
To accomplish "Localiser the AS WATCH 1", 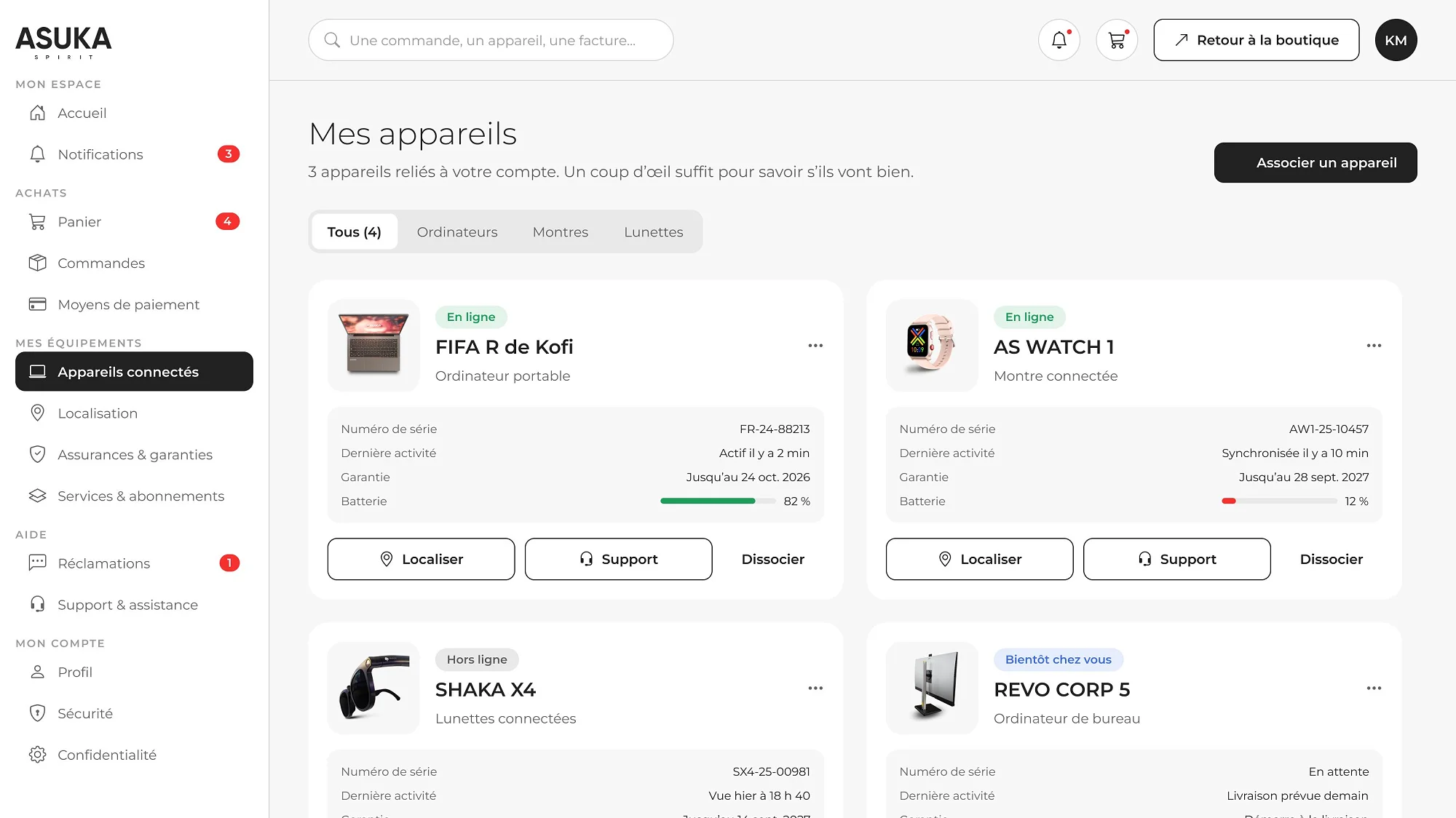I will tap(979, 560).
